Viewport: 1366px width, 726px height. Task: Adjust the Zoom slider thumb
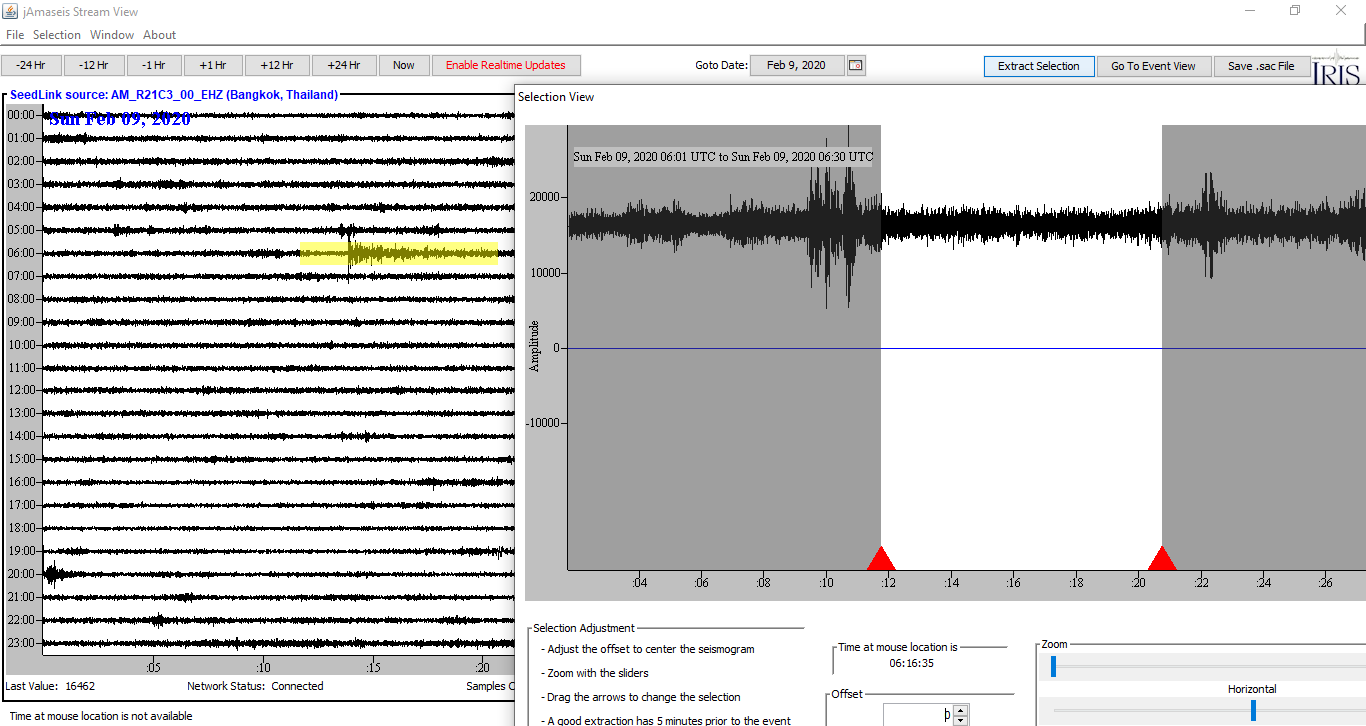(1053, 667)
